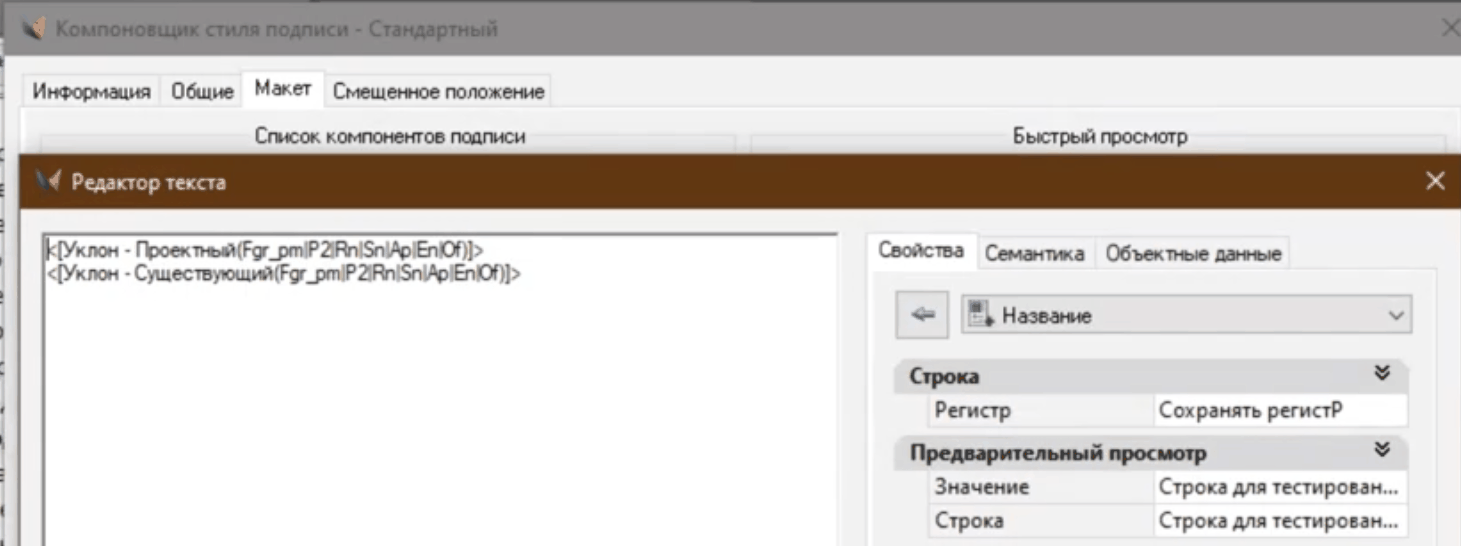The height and width of the screenshot is (546, 1461).
Task: Open the Название properties dropdown
Action: pyautogui.click(x=1186, y=315)
